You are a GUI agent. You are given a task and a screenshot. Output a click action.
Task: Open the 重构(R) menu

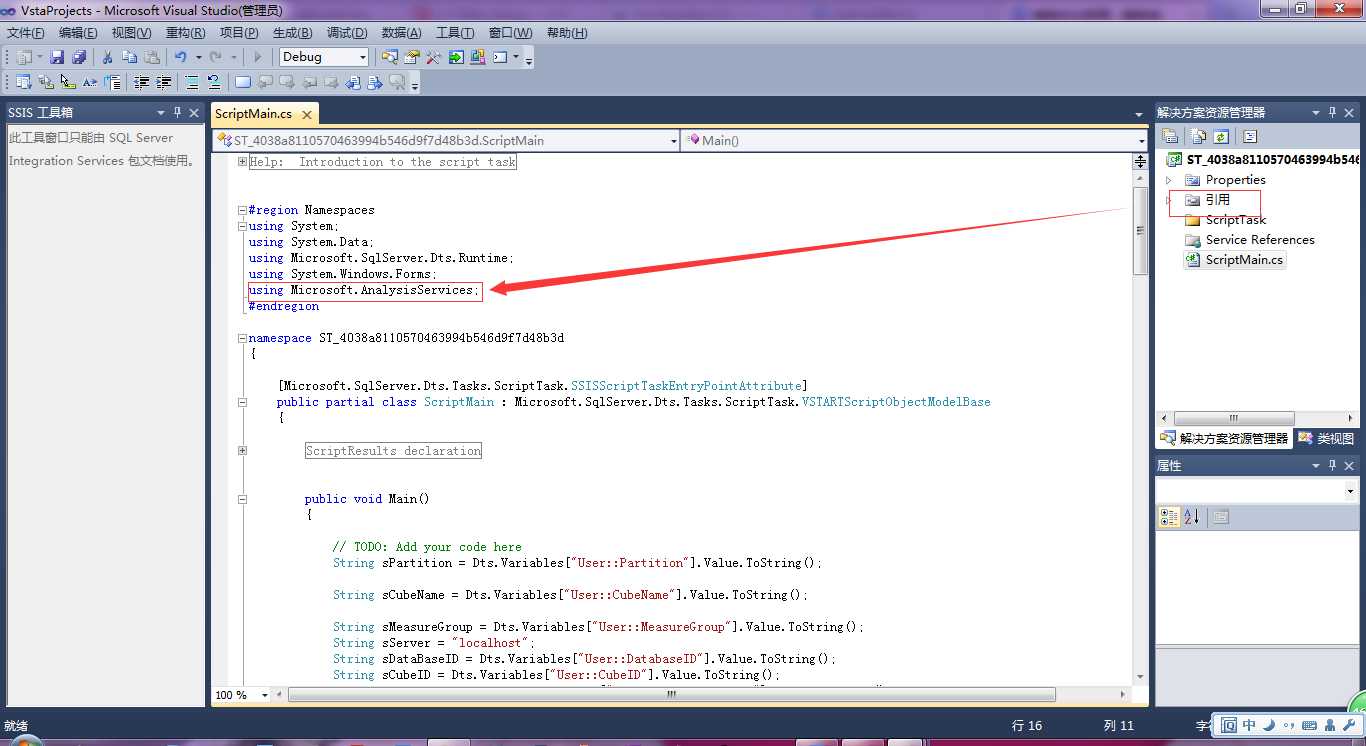point(186,33)
